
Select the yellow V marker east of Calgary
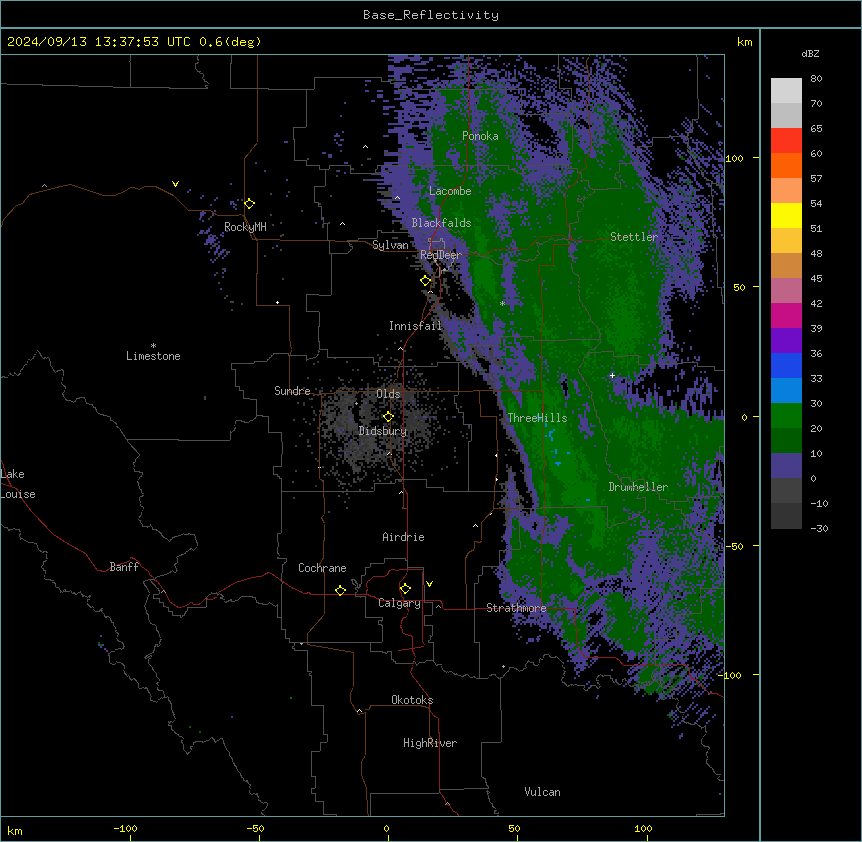[x=429, y=584]
